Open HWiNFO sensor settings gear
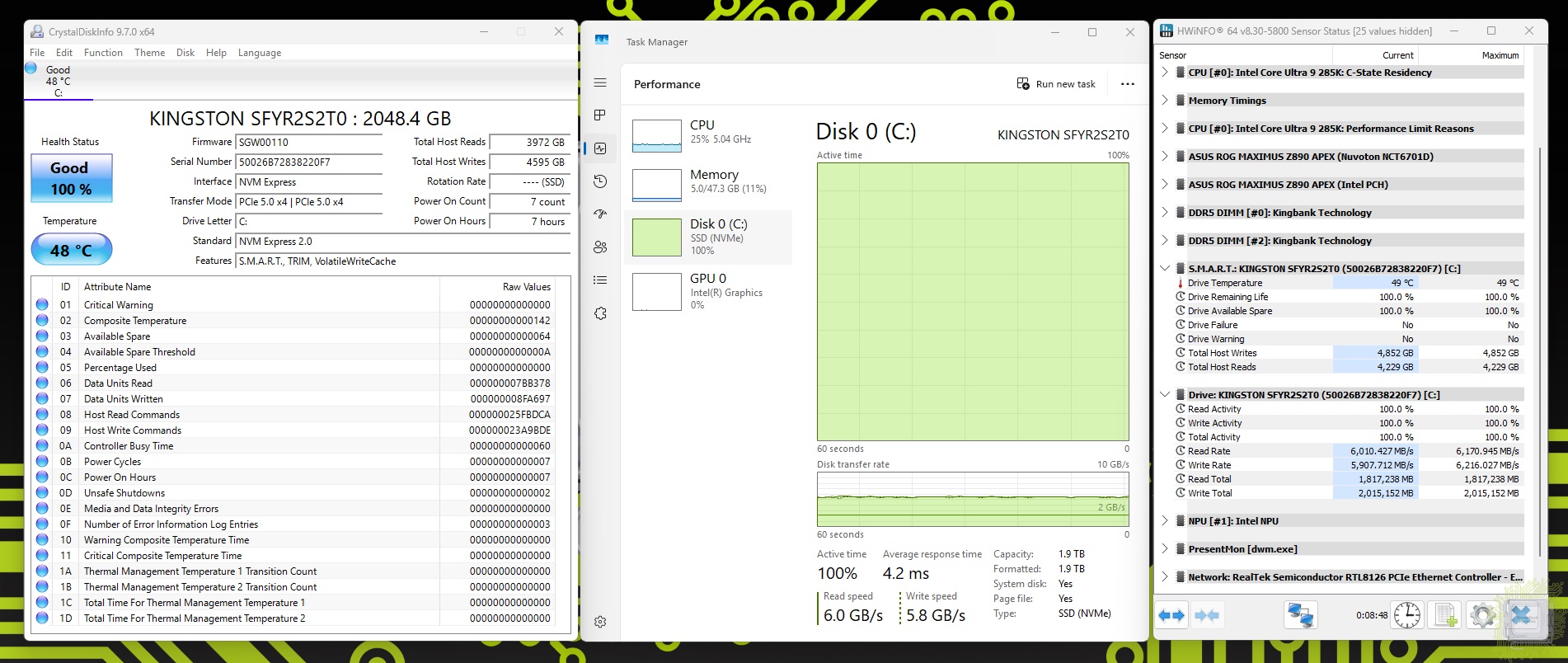This screenshot has height=663, width=1568. point(1482,615)
